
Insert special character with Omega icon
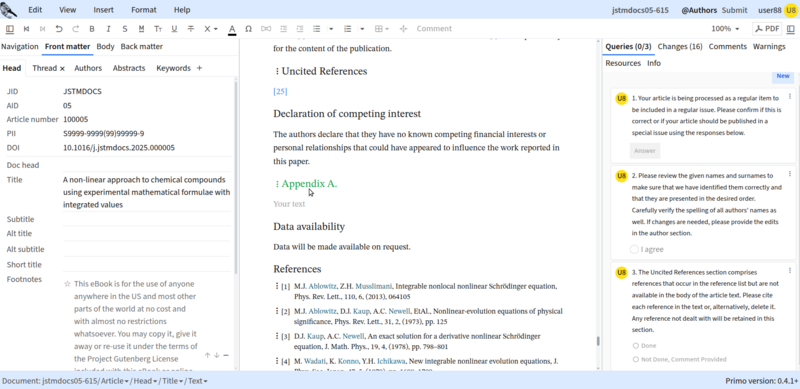click(248, 29)
